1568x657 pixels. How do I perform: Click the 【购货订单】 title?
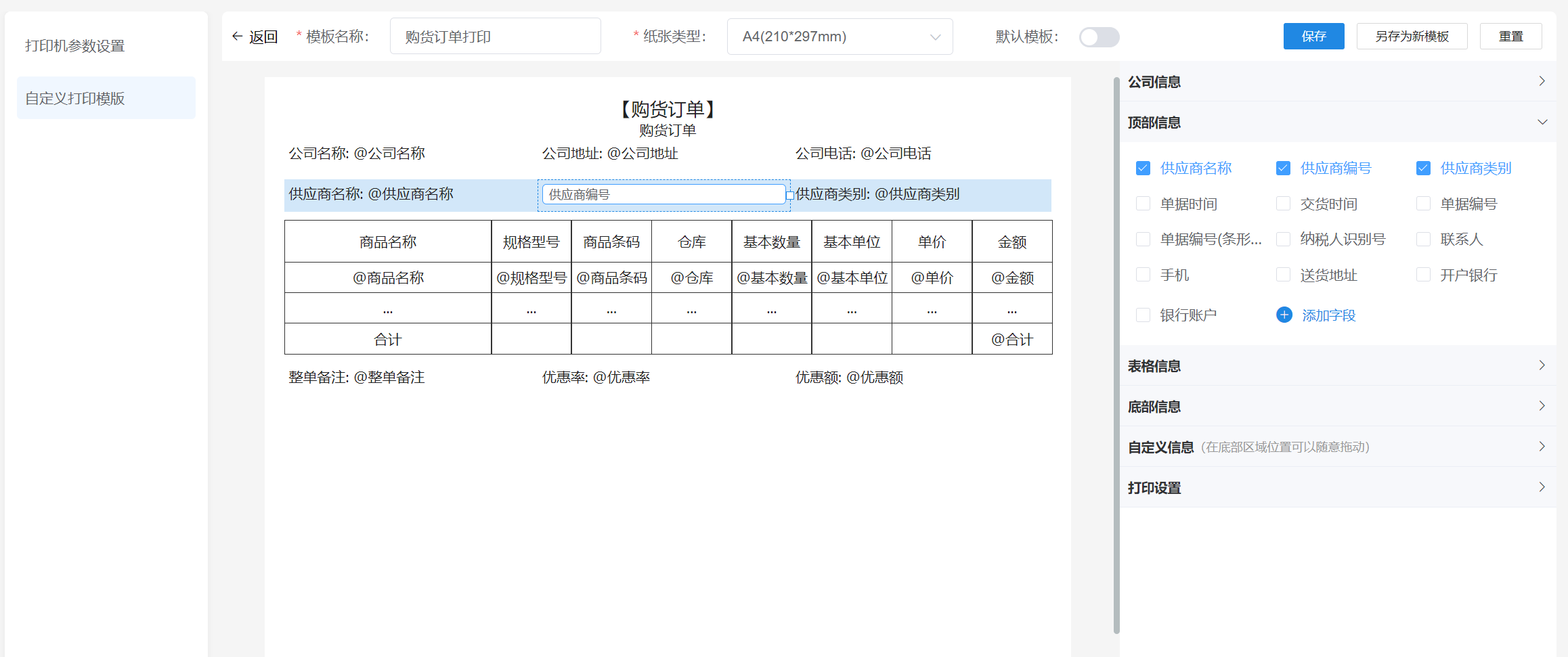click(x=668, y=109)
